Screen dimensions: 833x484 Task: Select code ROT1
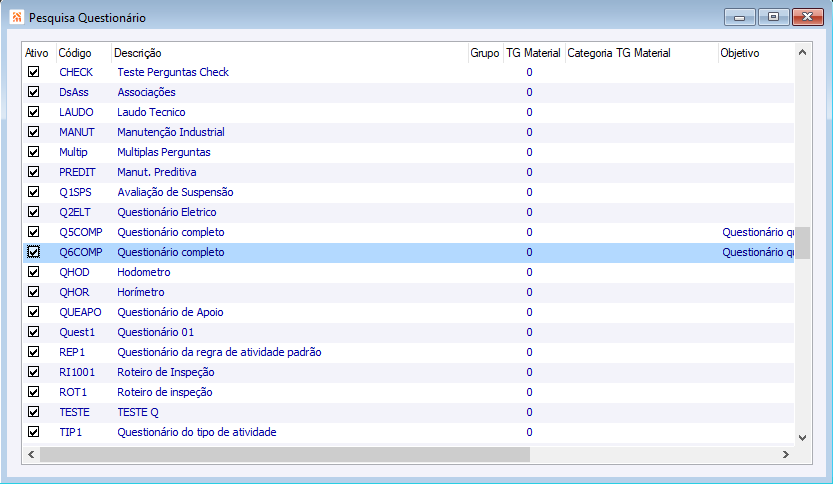[73, 392]
